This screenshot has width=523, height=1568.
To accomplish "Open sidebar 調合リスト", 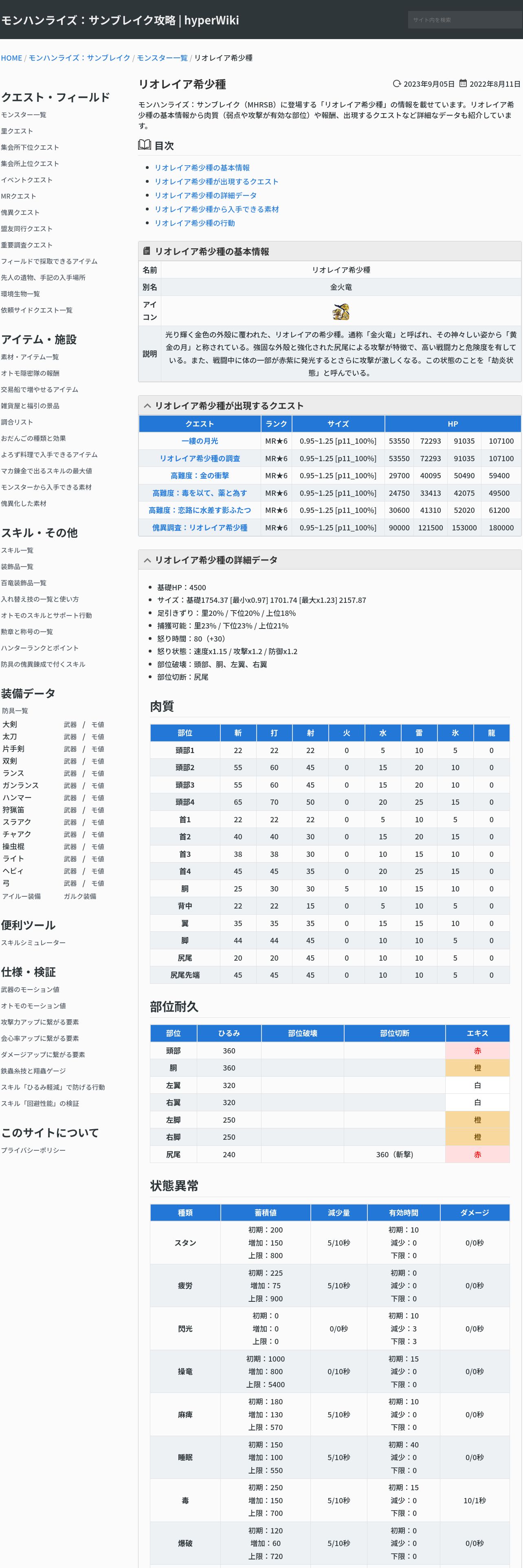I will coord(17,422).
